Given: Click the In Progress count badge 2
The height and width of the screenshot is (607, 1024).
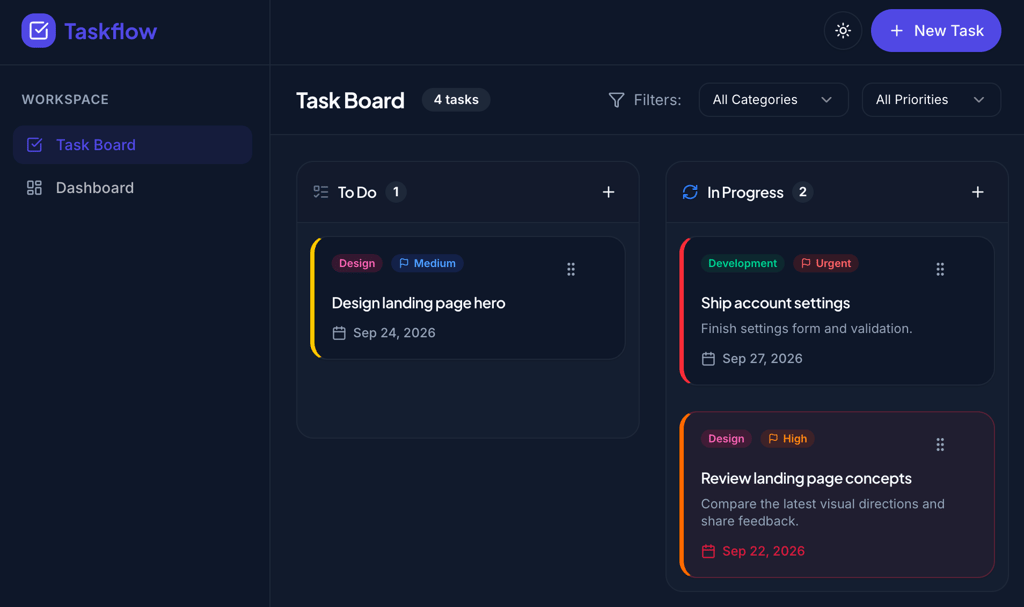Looking at the screenshot, I should 803,192.
